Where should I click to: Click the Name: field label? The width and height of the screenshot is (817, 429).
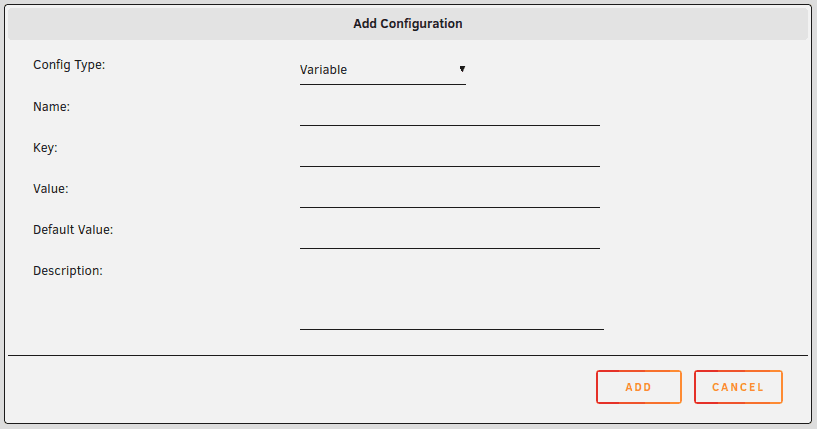[51, 106]
